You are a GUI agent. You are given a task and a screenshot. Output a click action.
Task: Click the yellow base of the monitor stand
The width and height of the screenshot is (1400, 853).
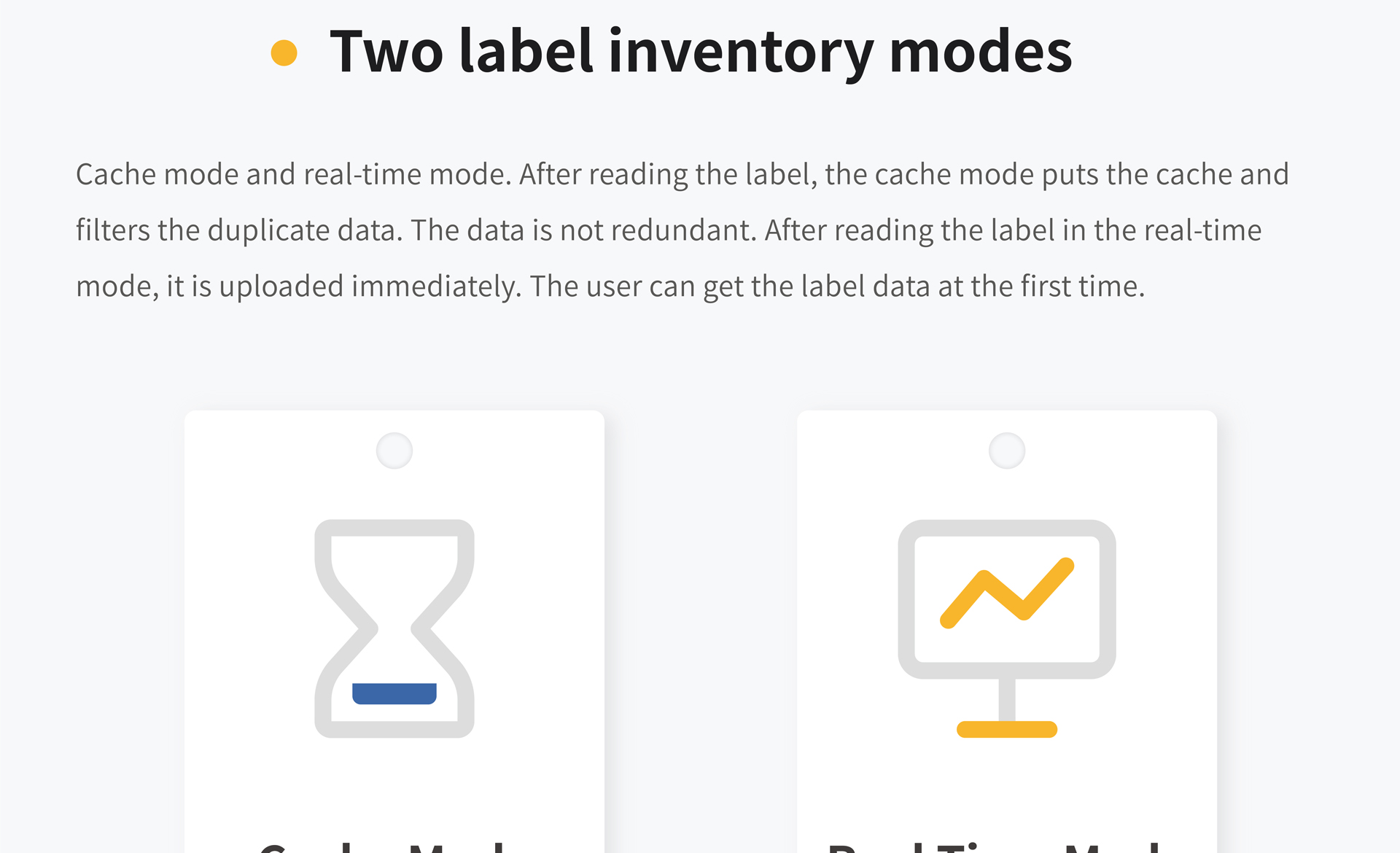1007,729
